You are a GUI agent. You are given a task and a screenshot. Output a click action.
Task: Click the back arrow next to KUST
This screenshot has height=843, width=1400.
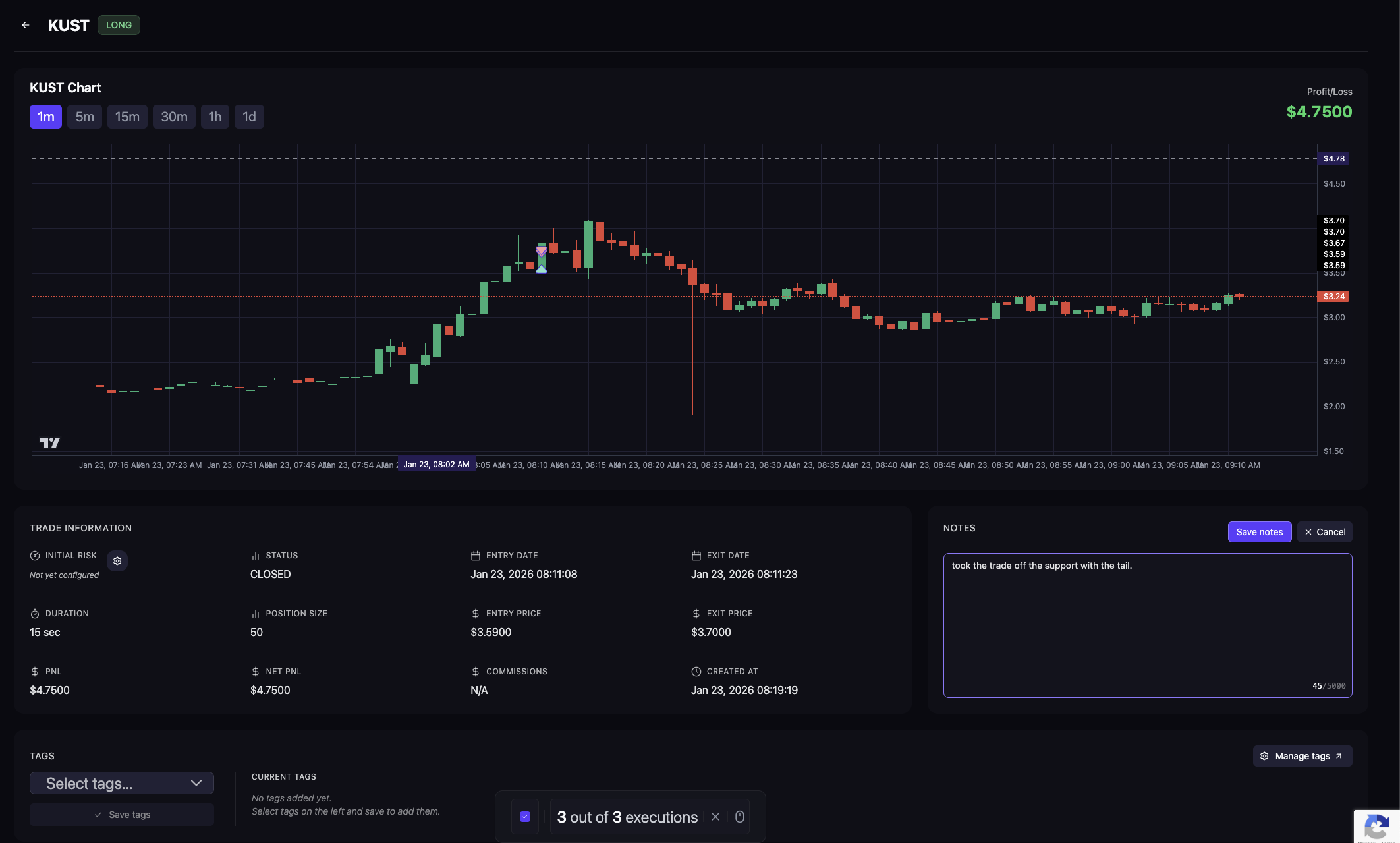pos(26,25)
